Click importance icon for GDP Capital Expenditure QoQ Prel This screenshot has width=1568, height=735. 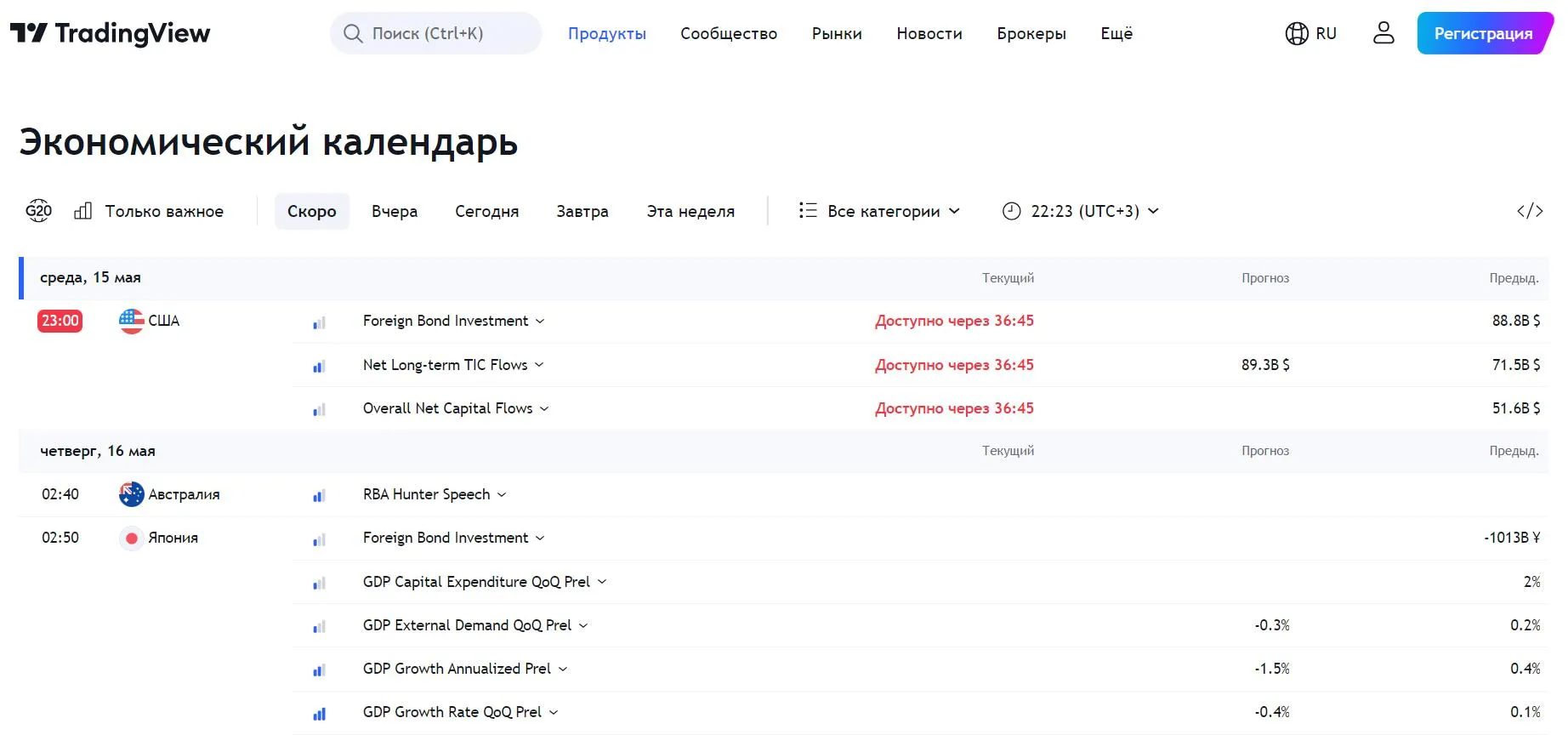click(319, 584)
